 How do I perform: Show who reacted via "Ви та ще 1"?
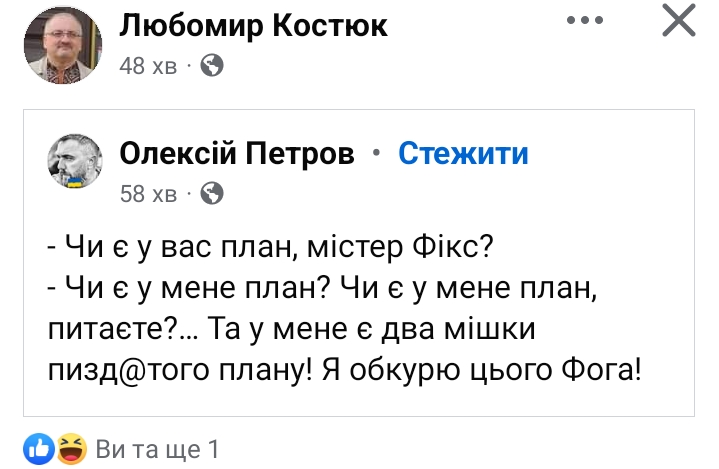click(156, 450)
